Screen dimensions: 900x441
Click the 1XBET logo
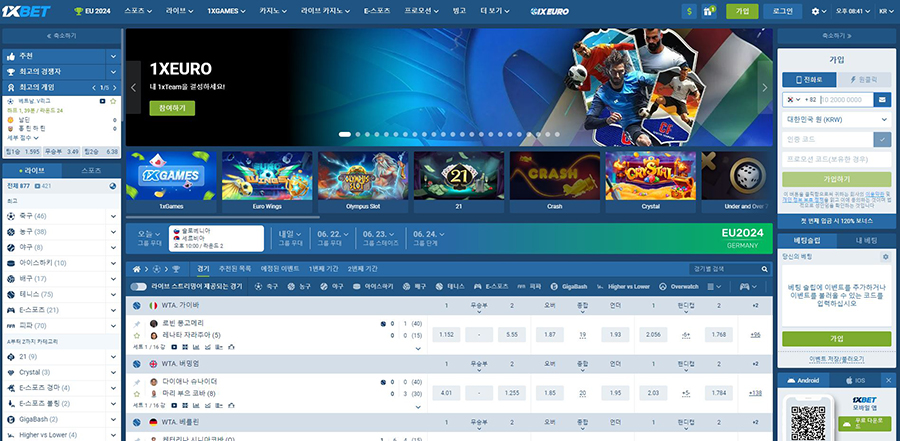pos(26,11)
